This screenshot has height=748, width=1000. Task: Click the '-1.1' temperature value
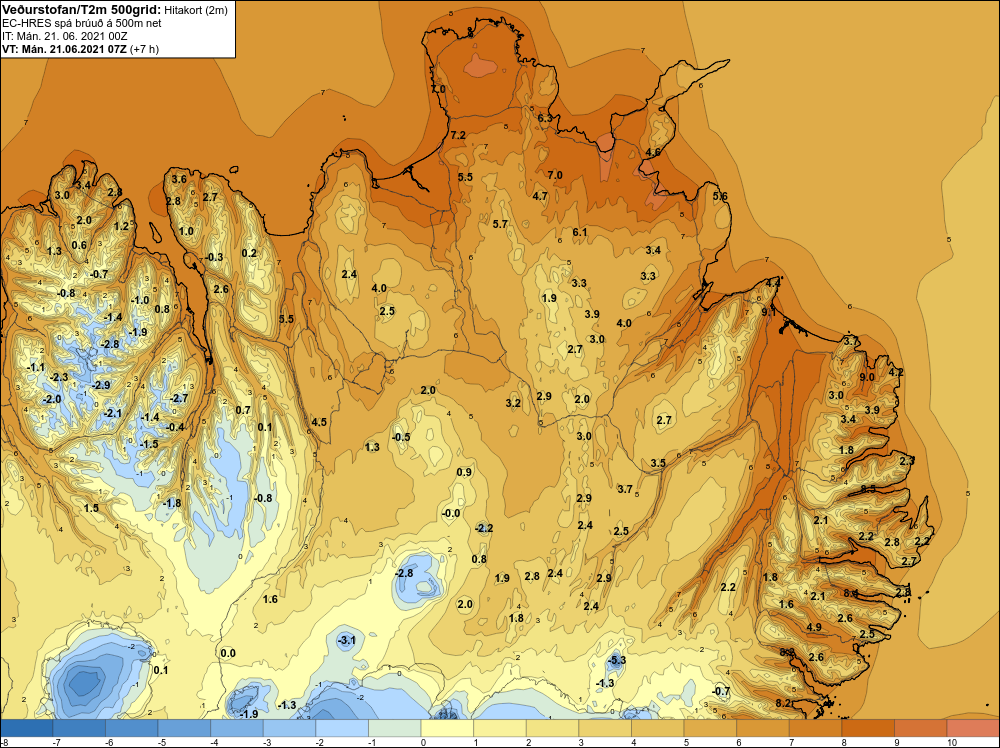(36, 367)
